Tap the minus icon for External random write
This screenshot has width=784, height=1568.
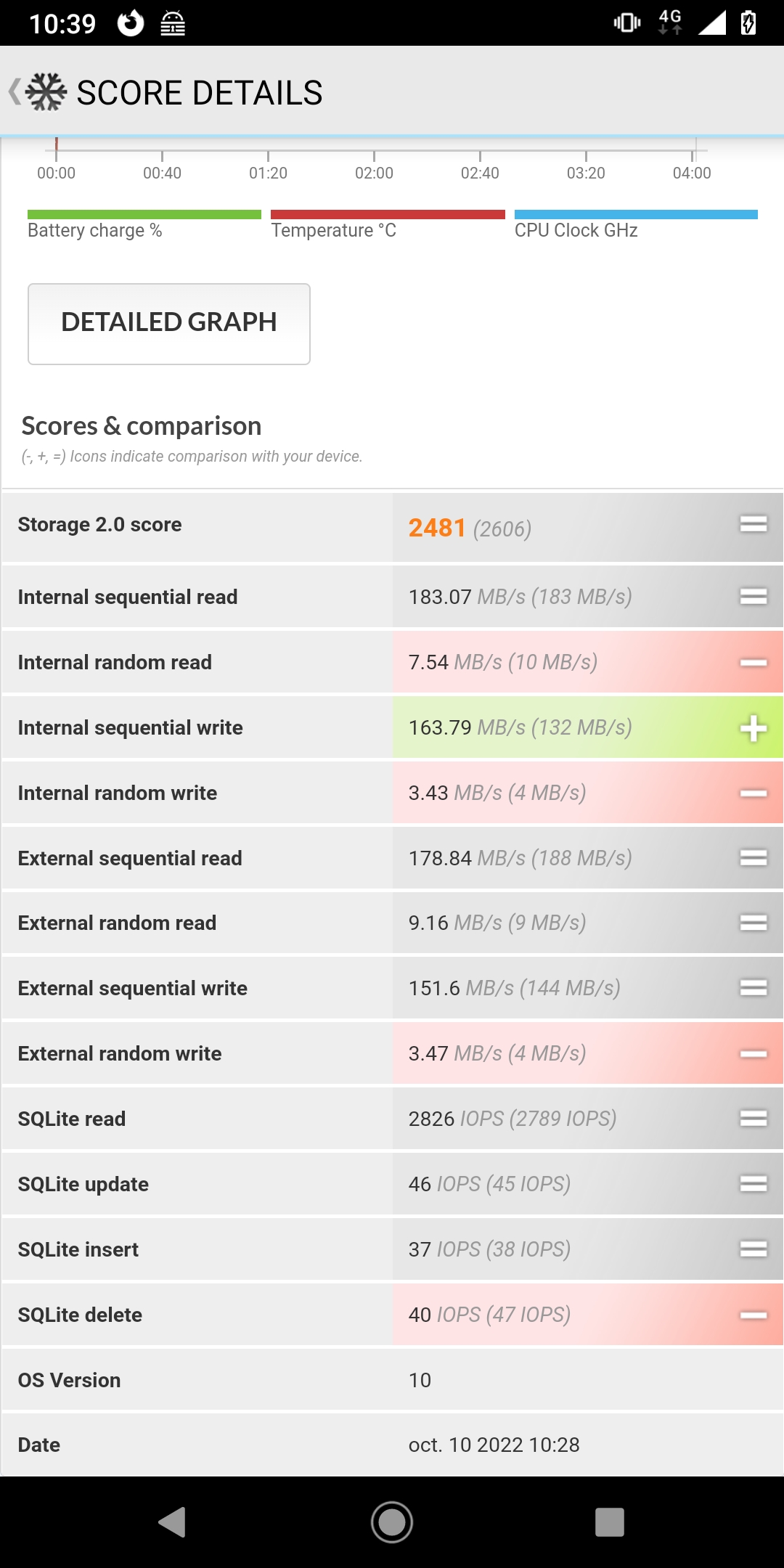pyautogui.click(x=754, y=1054)
